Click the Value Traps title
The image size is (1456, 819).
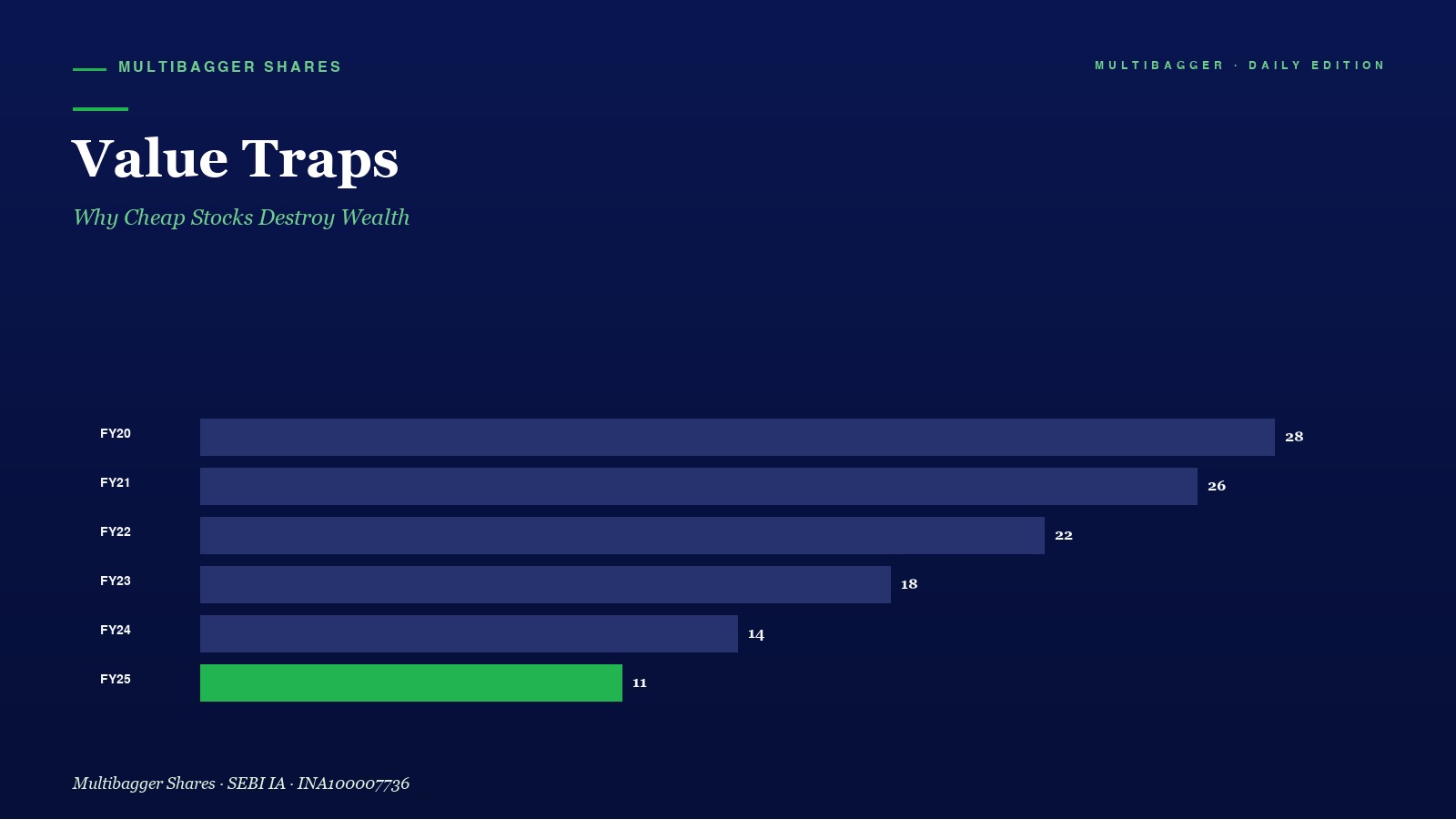coord(235,160)
